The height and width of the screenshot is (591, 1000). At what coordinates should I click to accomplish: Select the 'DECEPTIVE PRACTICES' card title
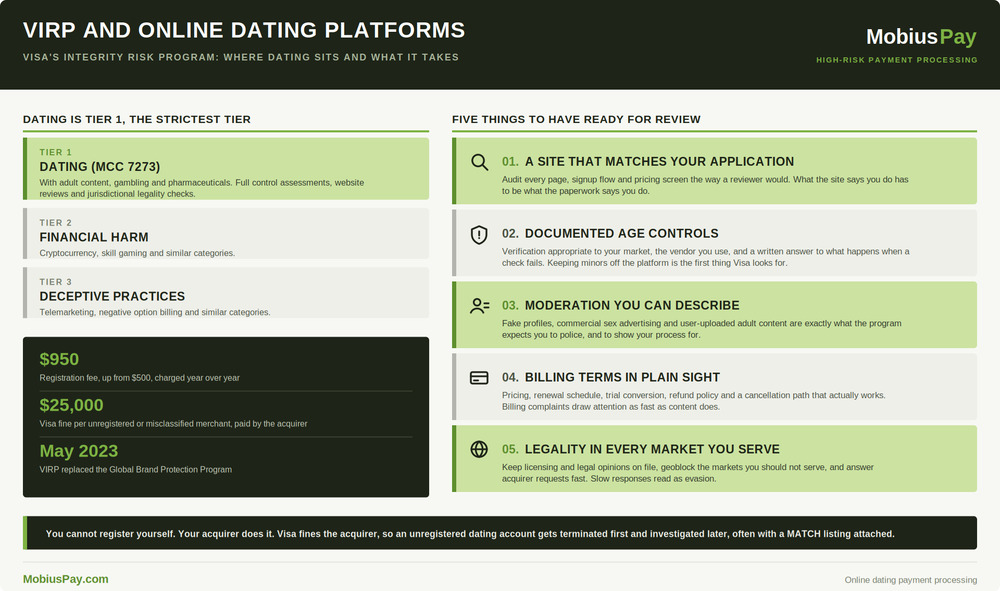pos(112,296)
